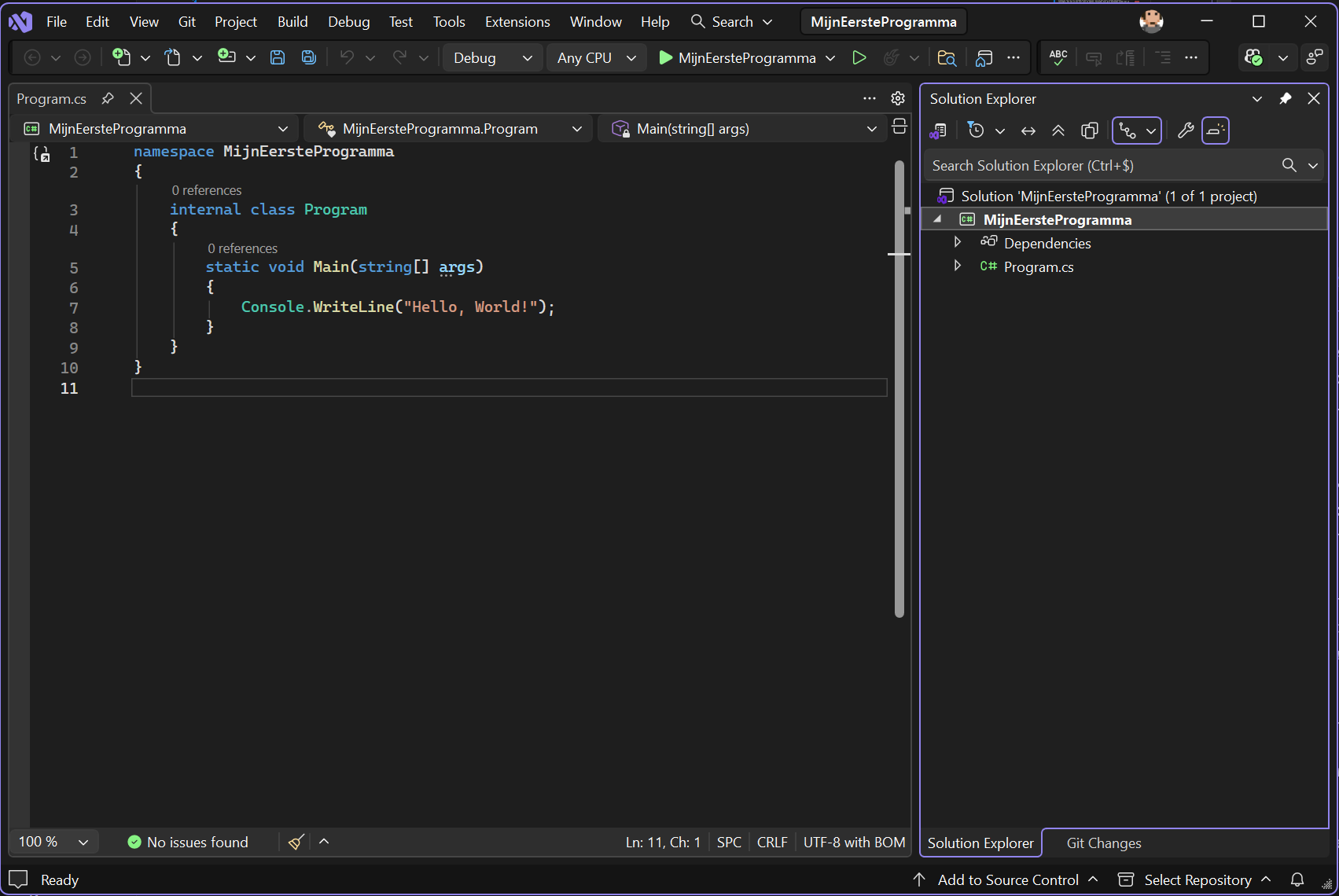Click the code cleanup broom icon
1339x896 pixels.
click(x=296, y=842)
